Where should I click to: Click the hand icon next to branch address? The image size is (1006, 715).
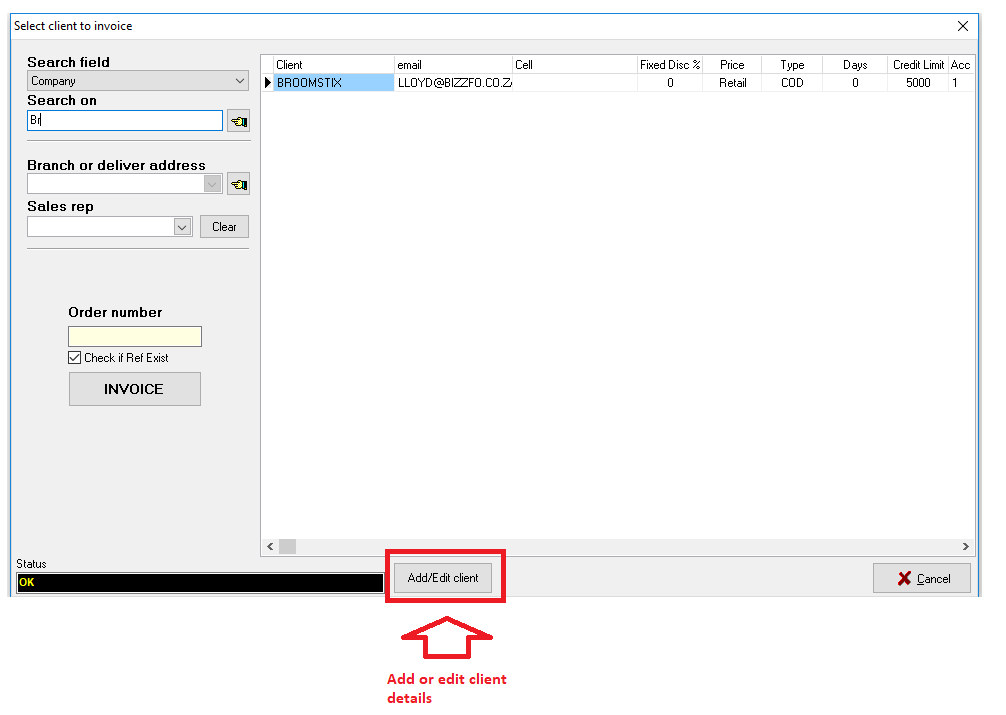(x=238, y=184)
